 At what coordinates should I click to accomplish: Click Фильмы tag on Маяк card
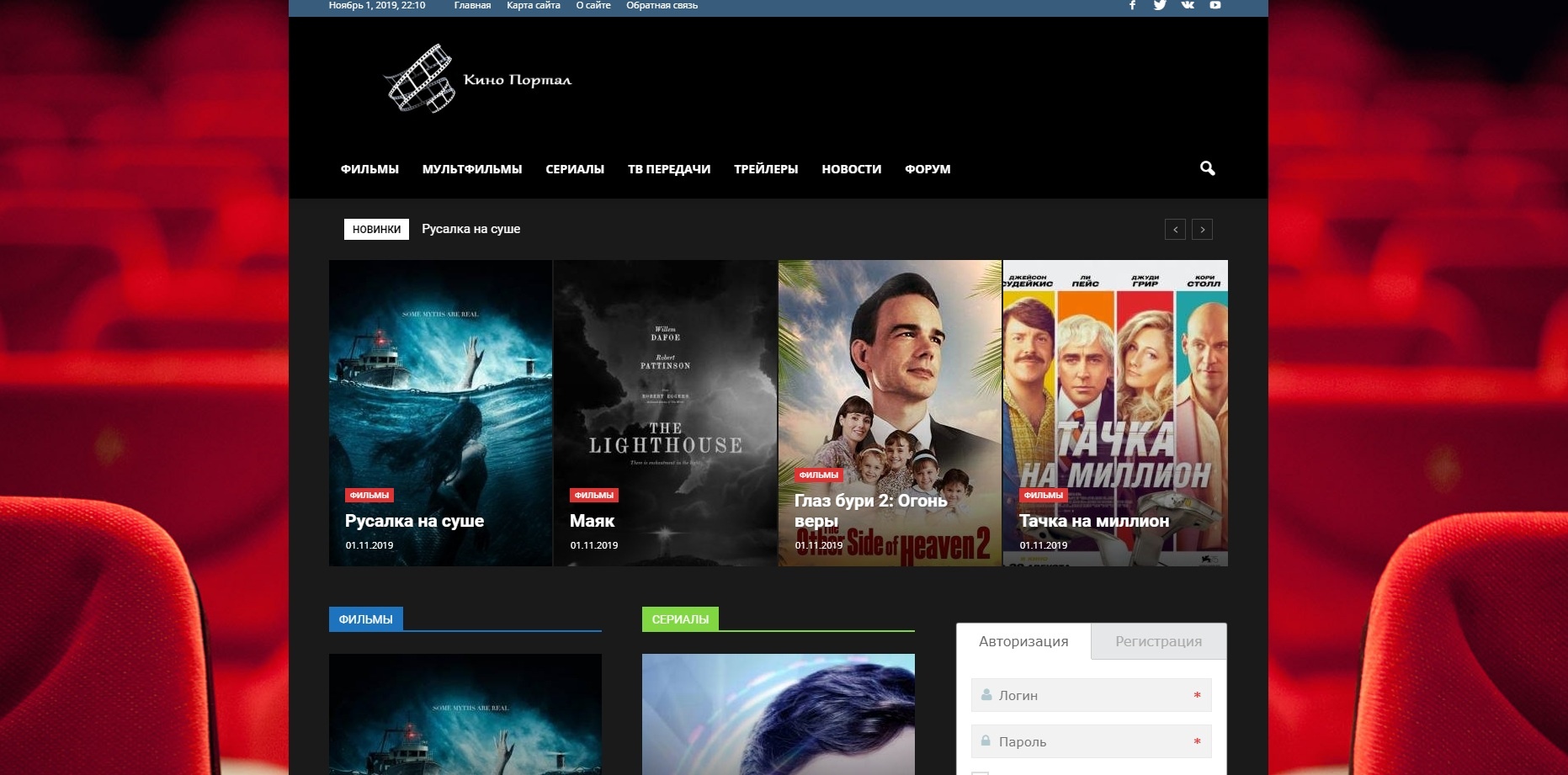point(594,496)
